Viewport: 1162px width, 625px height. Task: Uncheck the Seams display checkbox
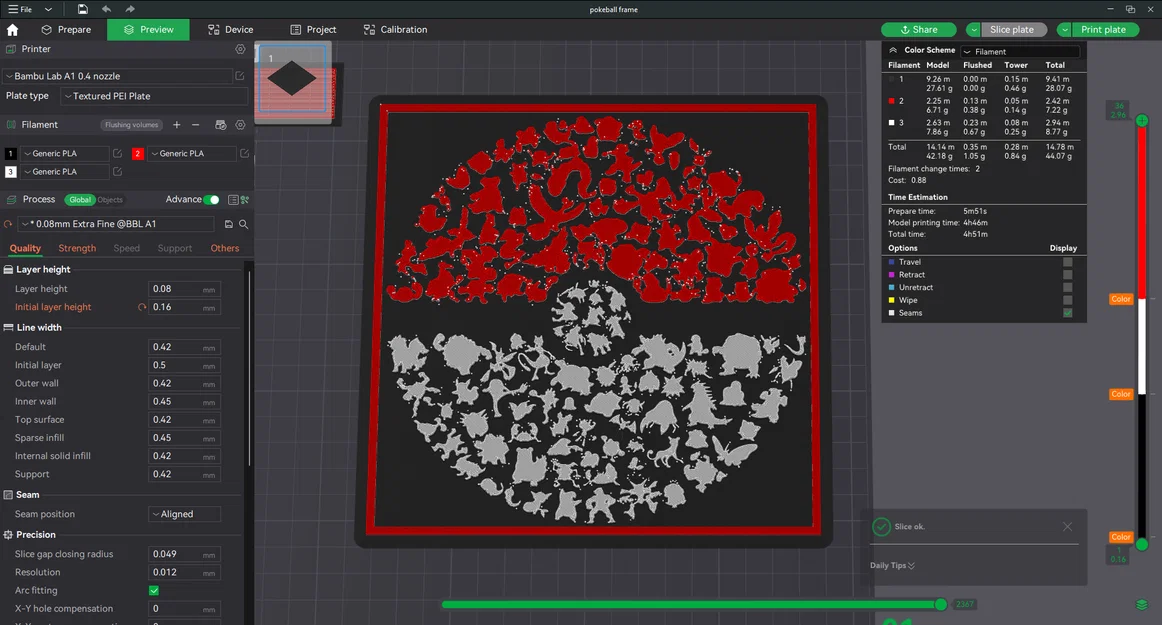(x=1068, y=313)
